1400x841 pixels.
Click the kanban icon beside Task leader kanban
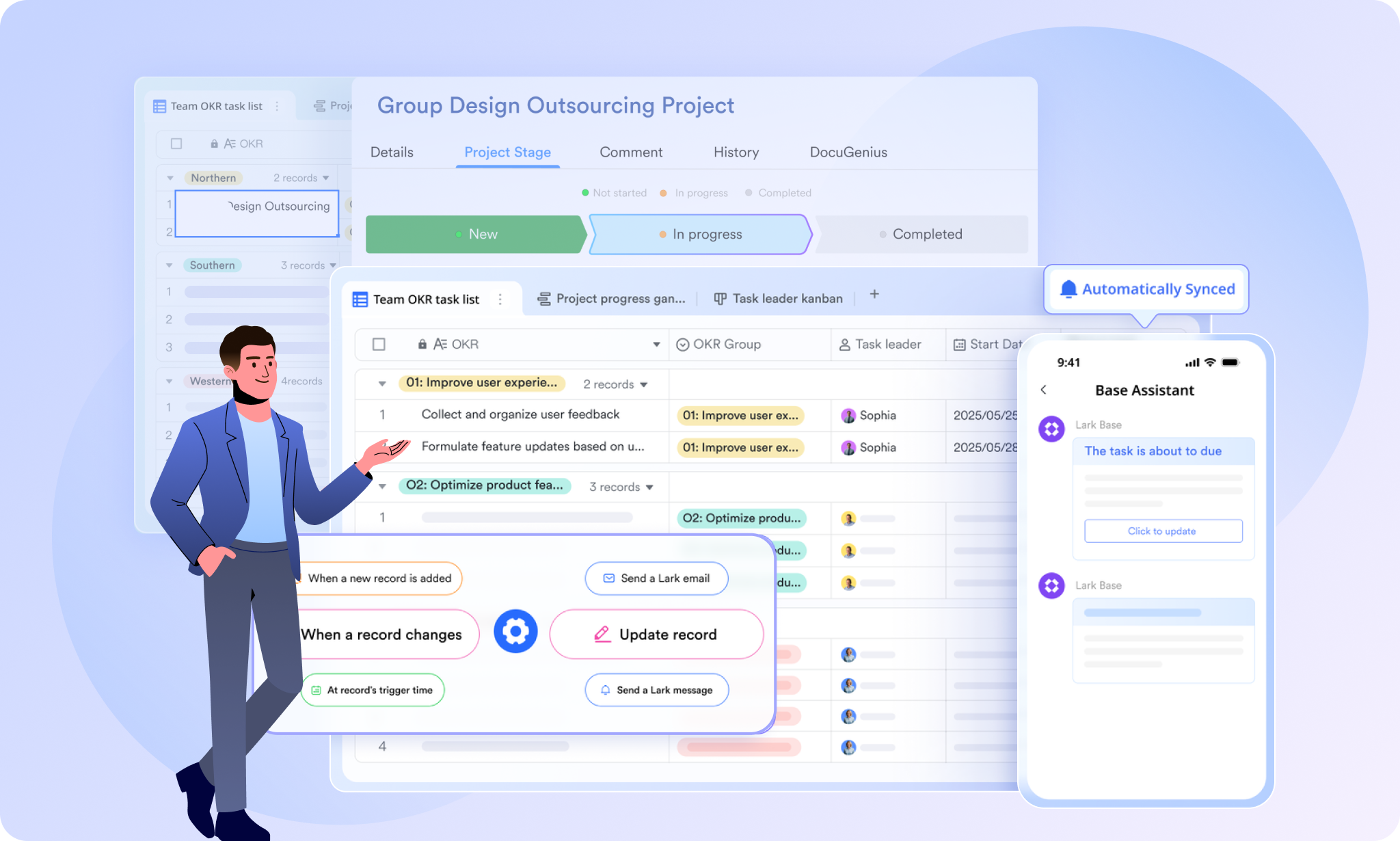pos(720,299)
